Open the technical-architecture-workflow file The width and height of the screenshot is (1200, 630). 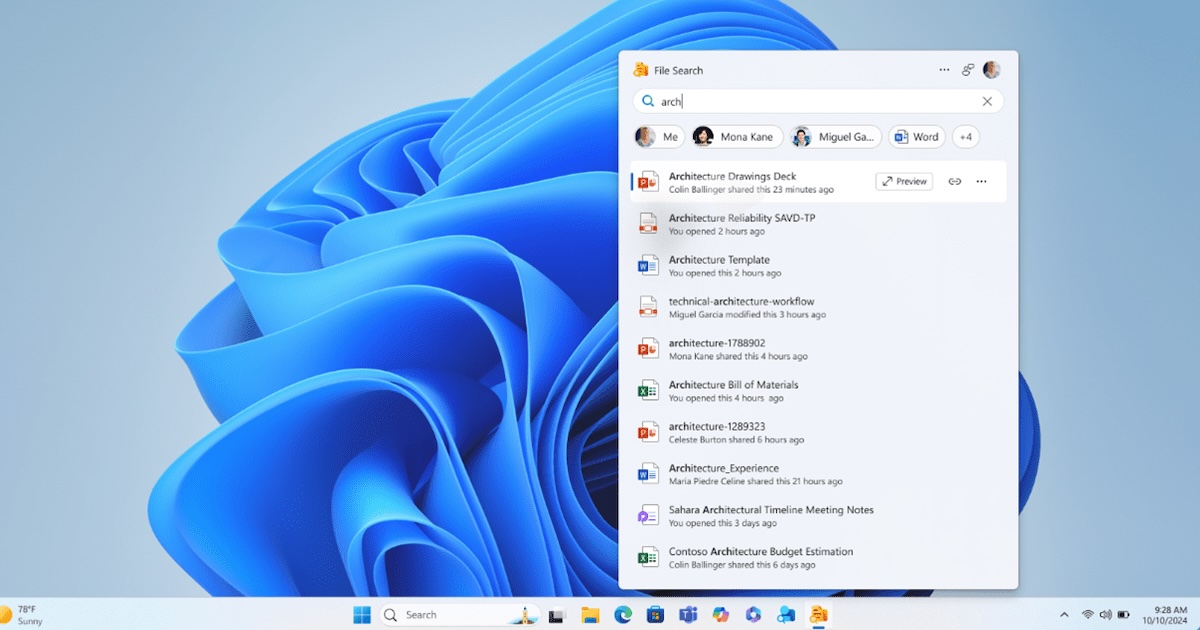tap(818, 307)
